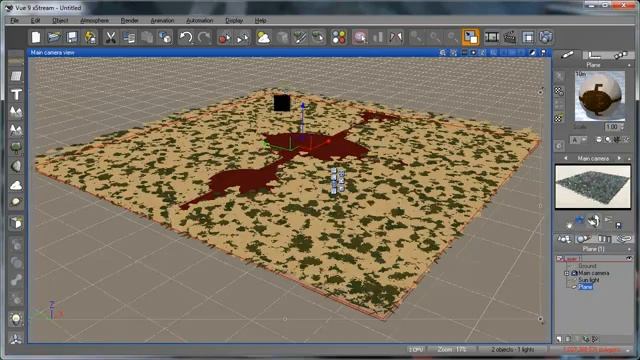640x360 pixels.
Task: Click the Zoom 17% status bar entry
Action: [x=451, y=349]
